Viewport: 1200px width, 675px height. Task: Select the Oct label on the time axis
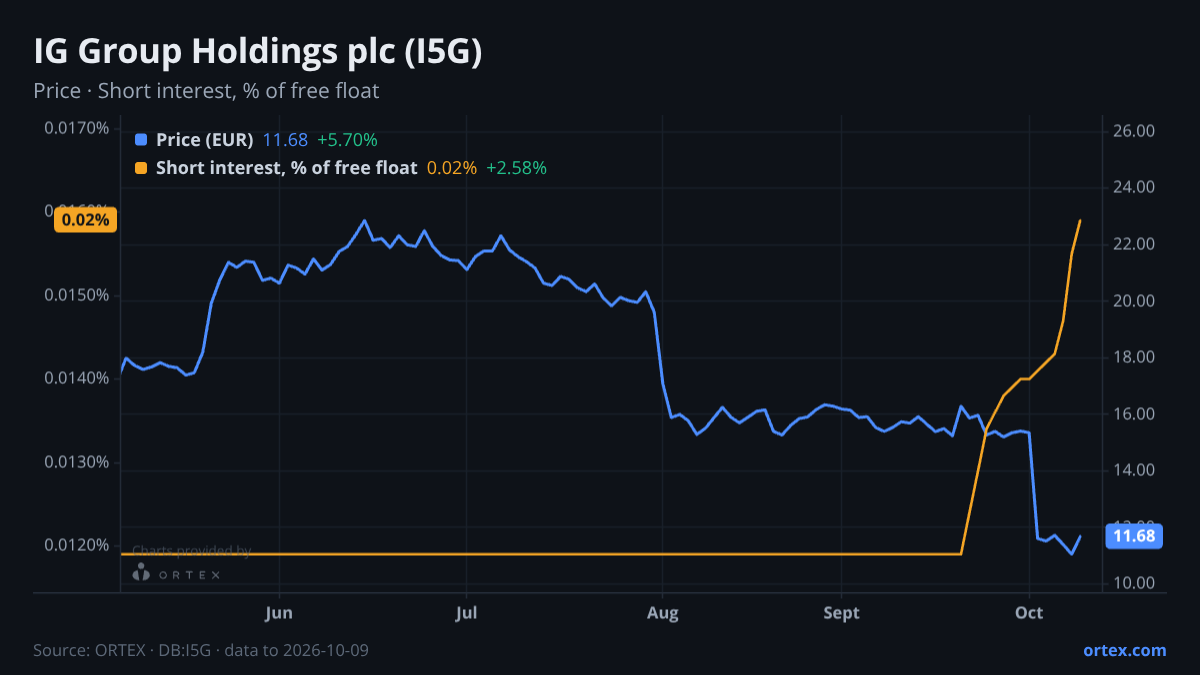[x=1029, y=613]
